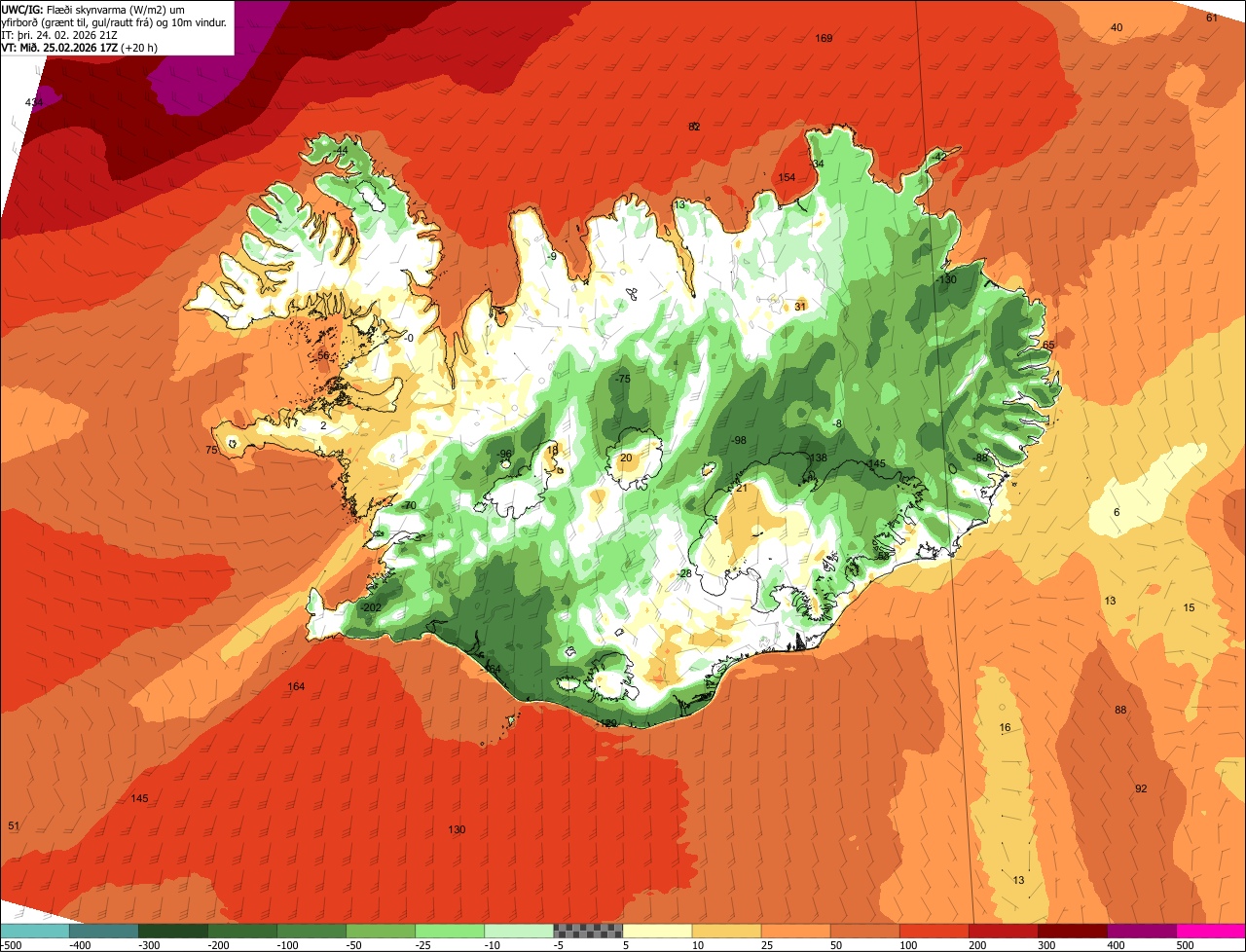1246x952 pixels.
Task: Click the darkest green -300 to -200 legend swatch
Action: pyautogui.click(x=173, y=931)
